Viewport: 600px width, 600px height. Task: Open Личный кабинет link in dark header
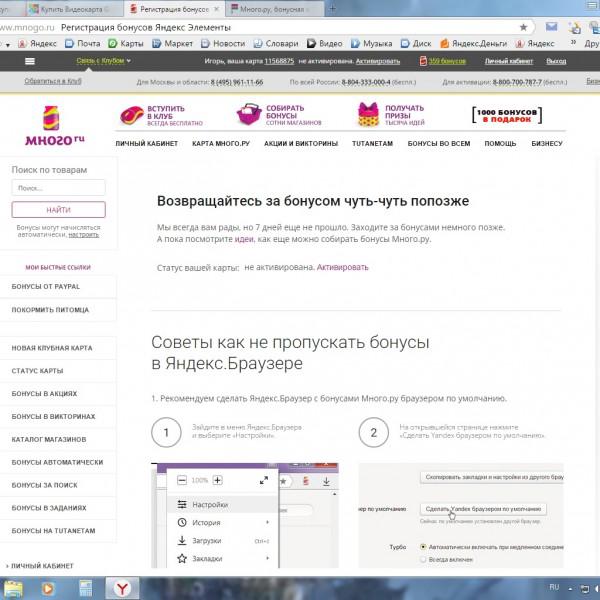point(509,61)
